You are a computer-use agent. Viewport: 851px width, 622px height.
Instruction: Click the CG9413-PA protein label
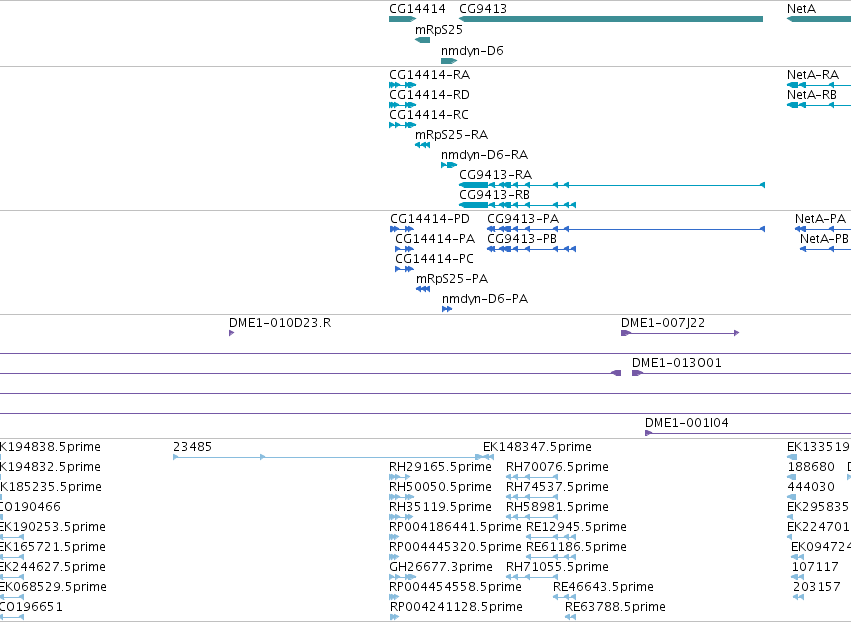[x=523, y=219]
